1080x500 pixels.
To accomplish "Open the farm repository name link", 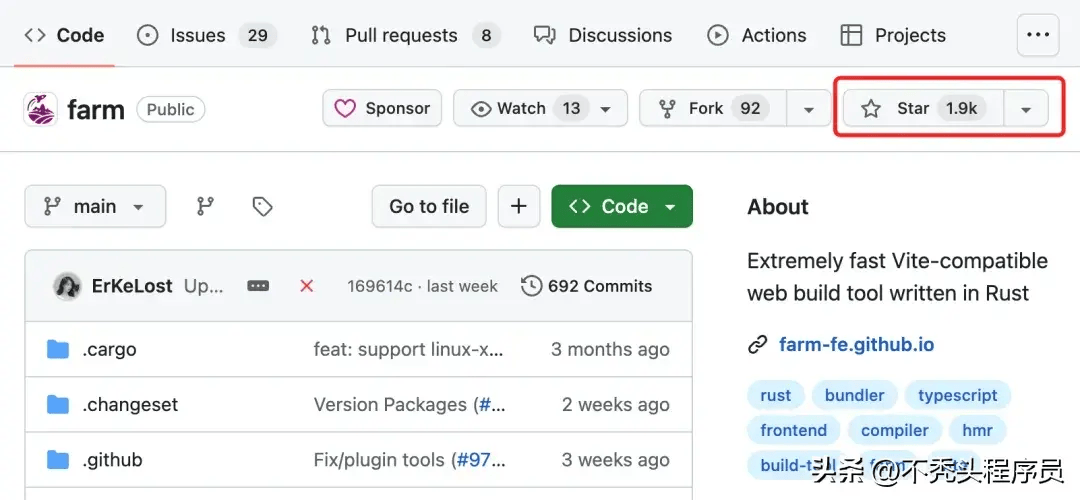I will pyautogui.click(x=96, y=110).
